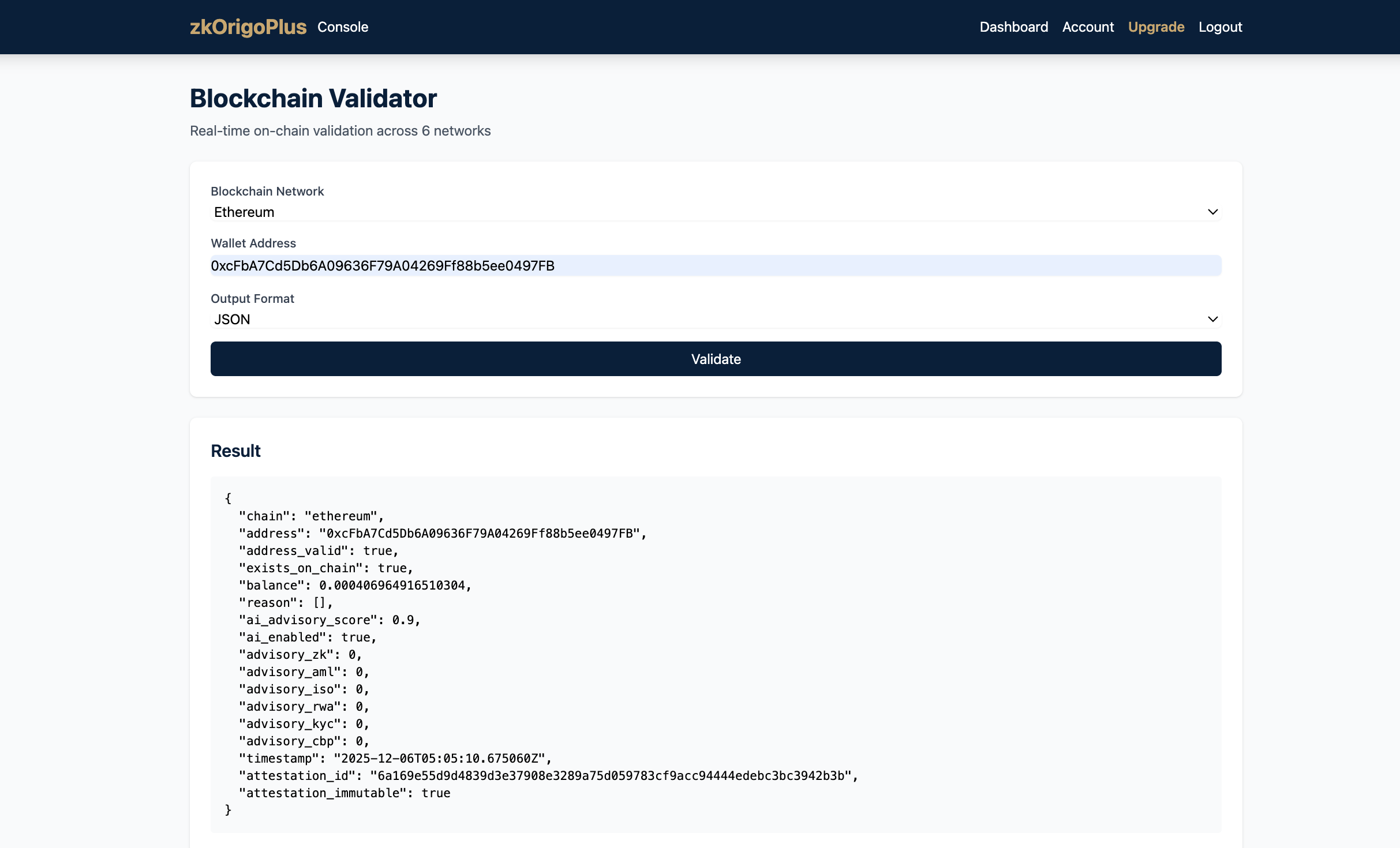Click the Console label beside the logo
Screen dimensions: 1400x848
[343, 27]
